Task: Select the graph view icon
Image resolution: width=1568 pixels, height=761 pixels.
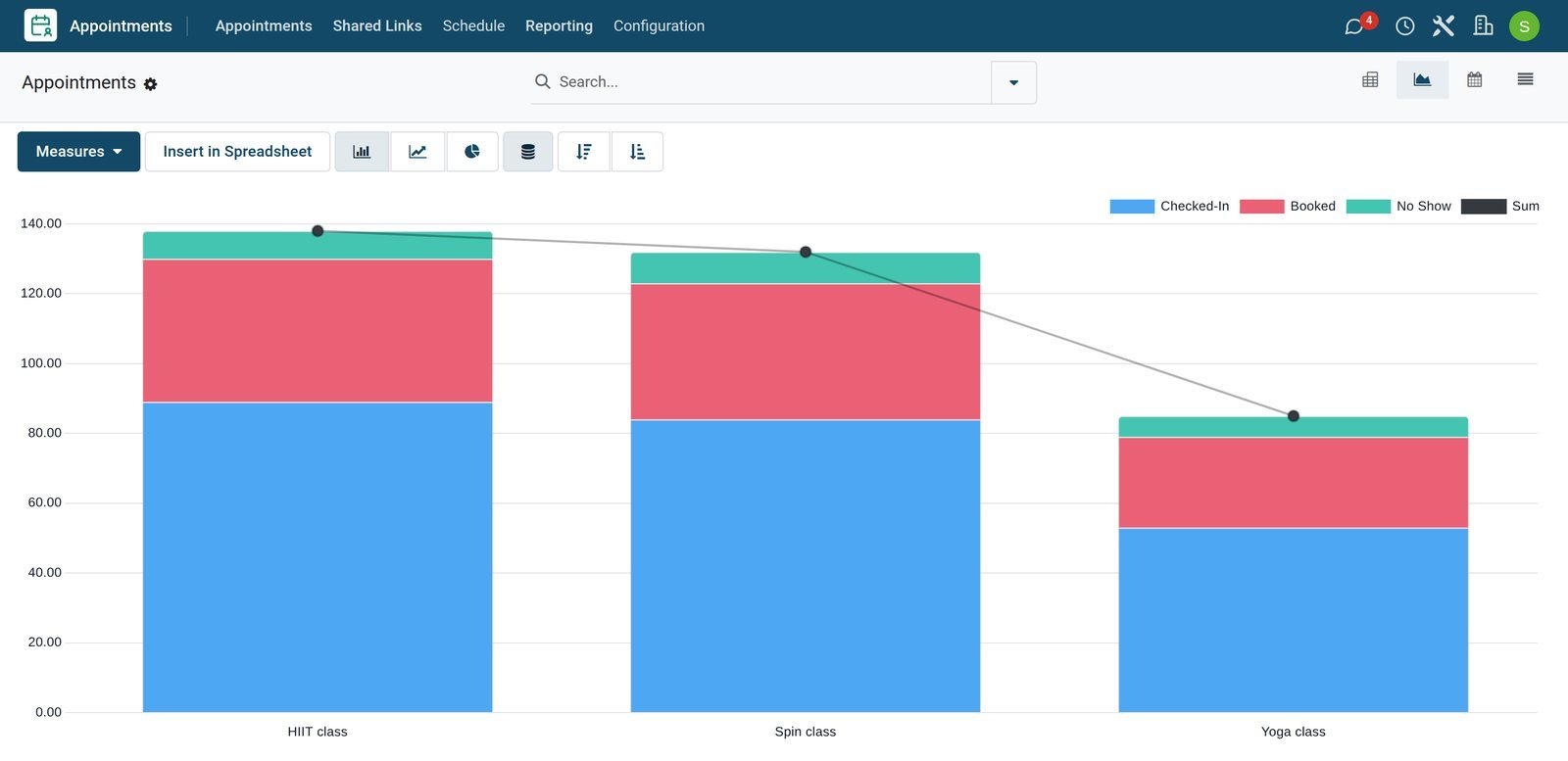Action: [x=1422, y=80]
